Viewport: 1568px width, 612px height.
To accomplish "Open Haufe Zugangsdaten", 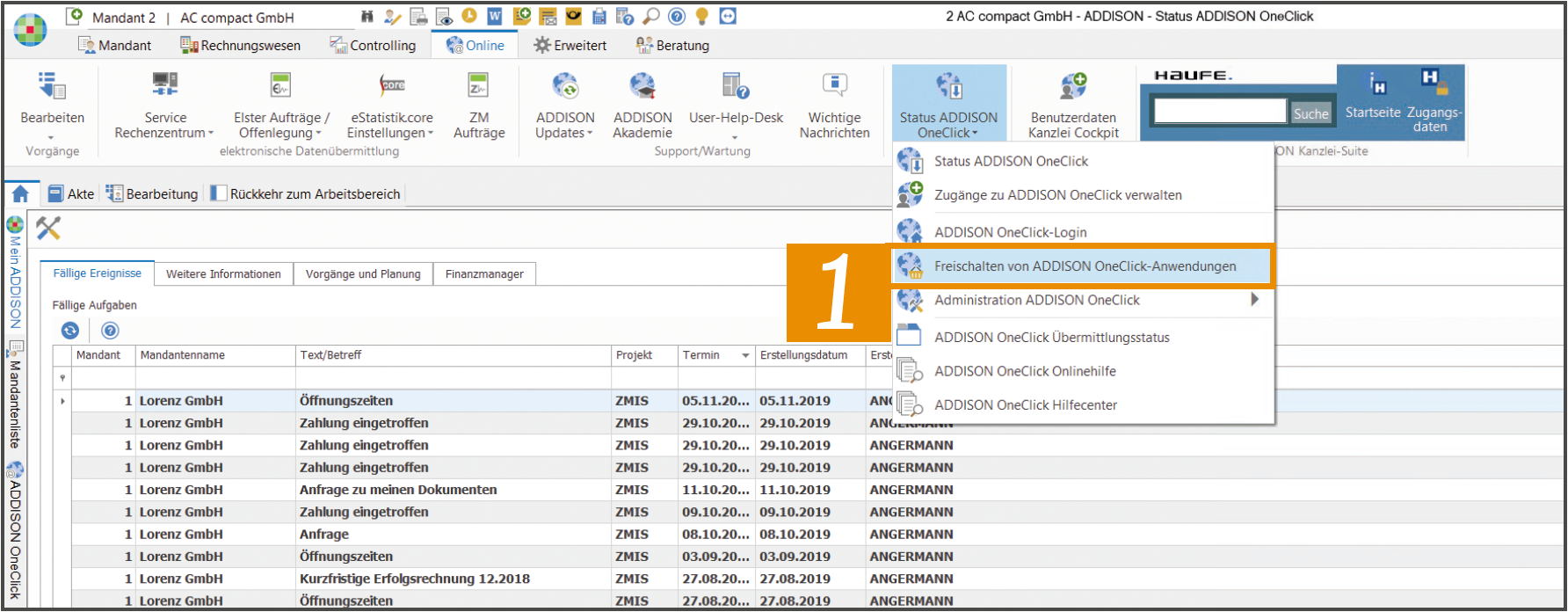I will point(1434,100).
